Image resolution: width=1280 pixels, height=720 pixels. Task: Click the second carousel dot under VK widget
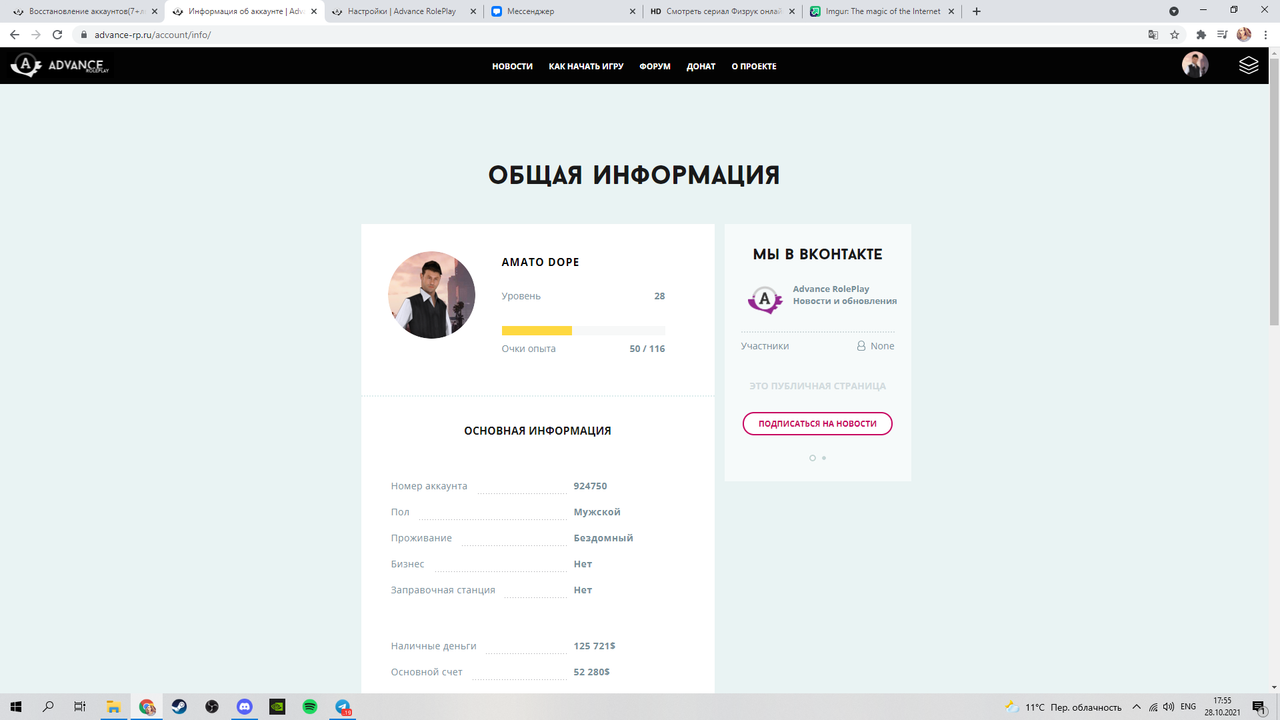824,457
